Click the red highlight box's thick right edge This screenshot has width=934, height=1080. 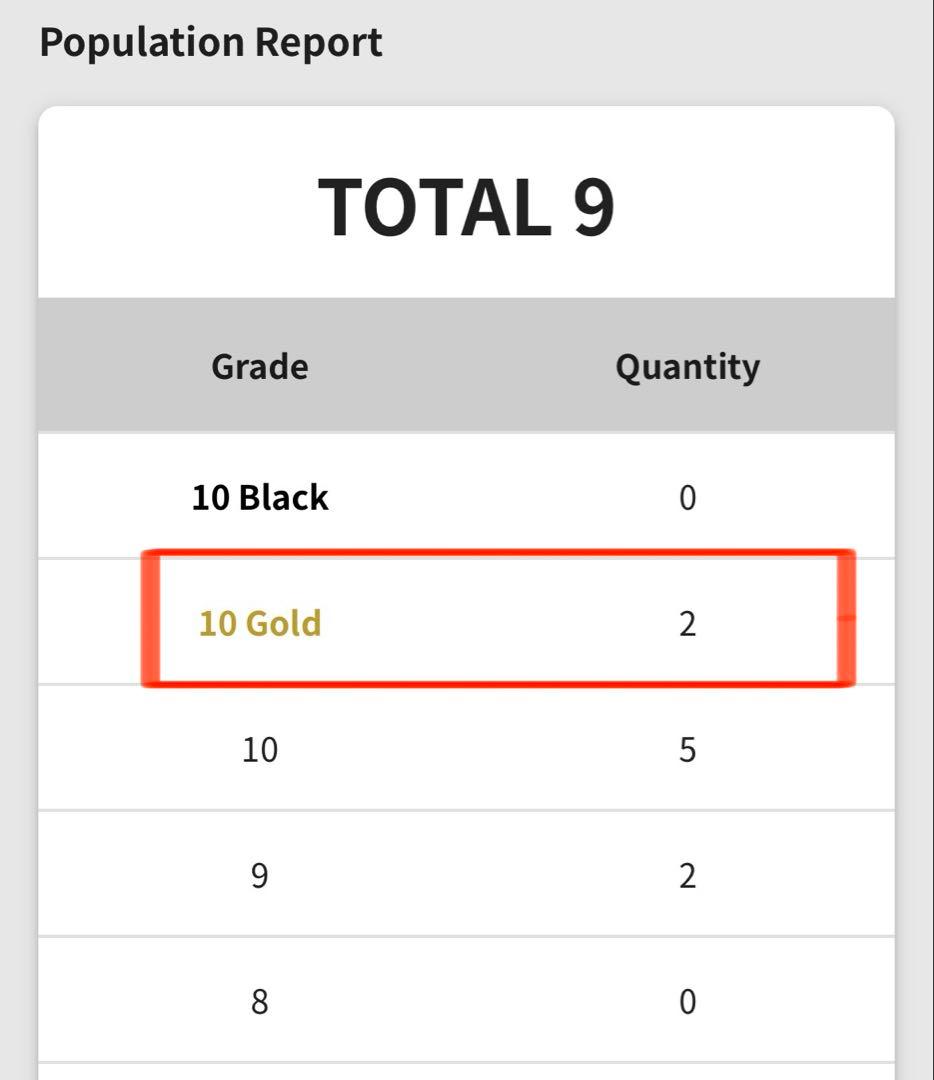coord(845,618)
